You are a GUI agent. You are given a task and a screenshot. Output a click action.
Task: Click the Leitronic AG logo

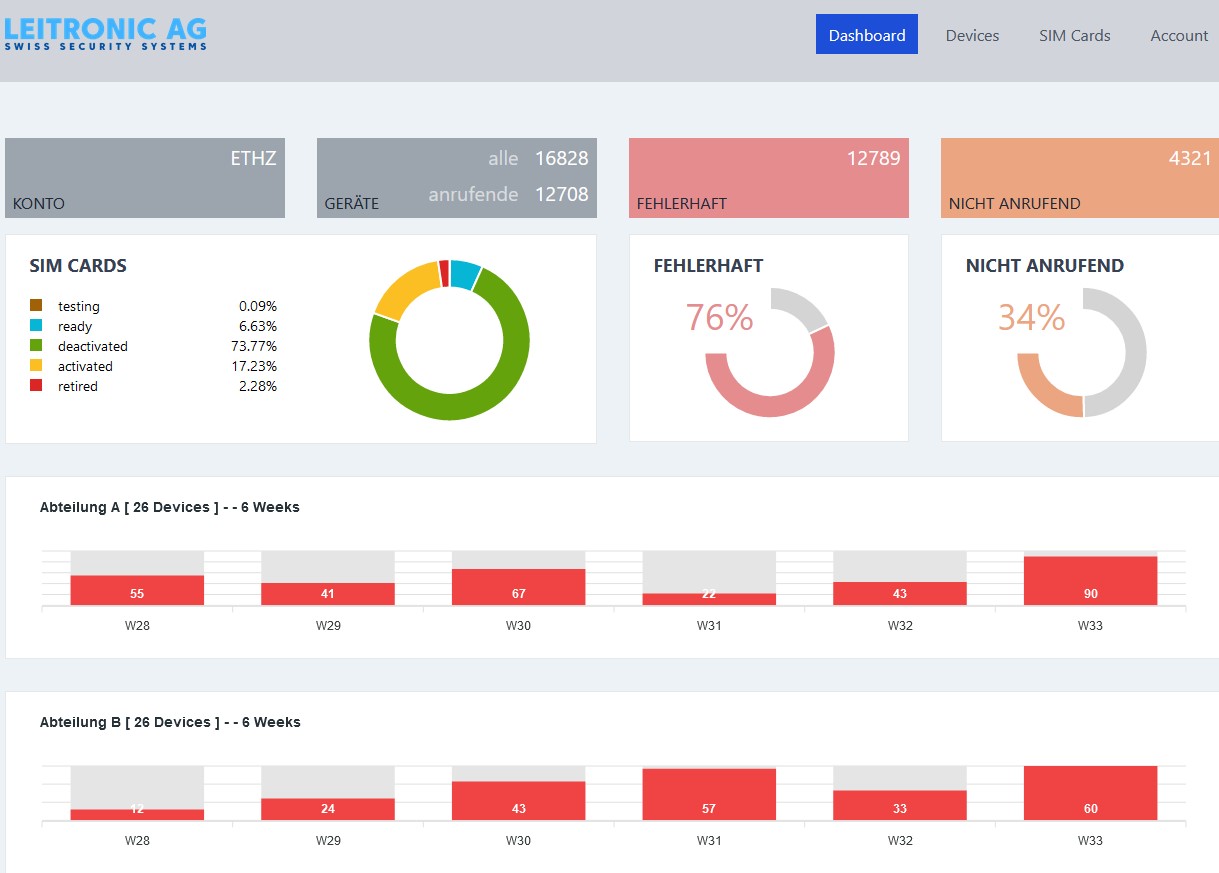pos(105,31)
